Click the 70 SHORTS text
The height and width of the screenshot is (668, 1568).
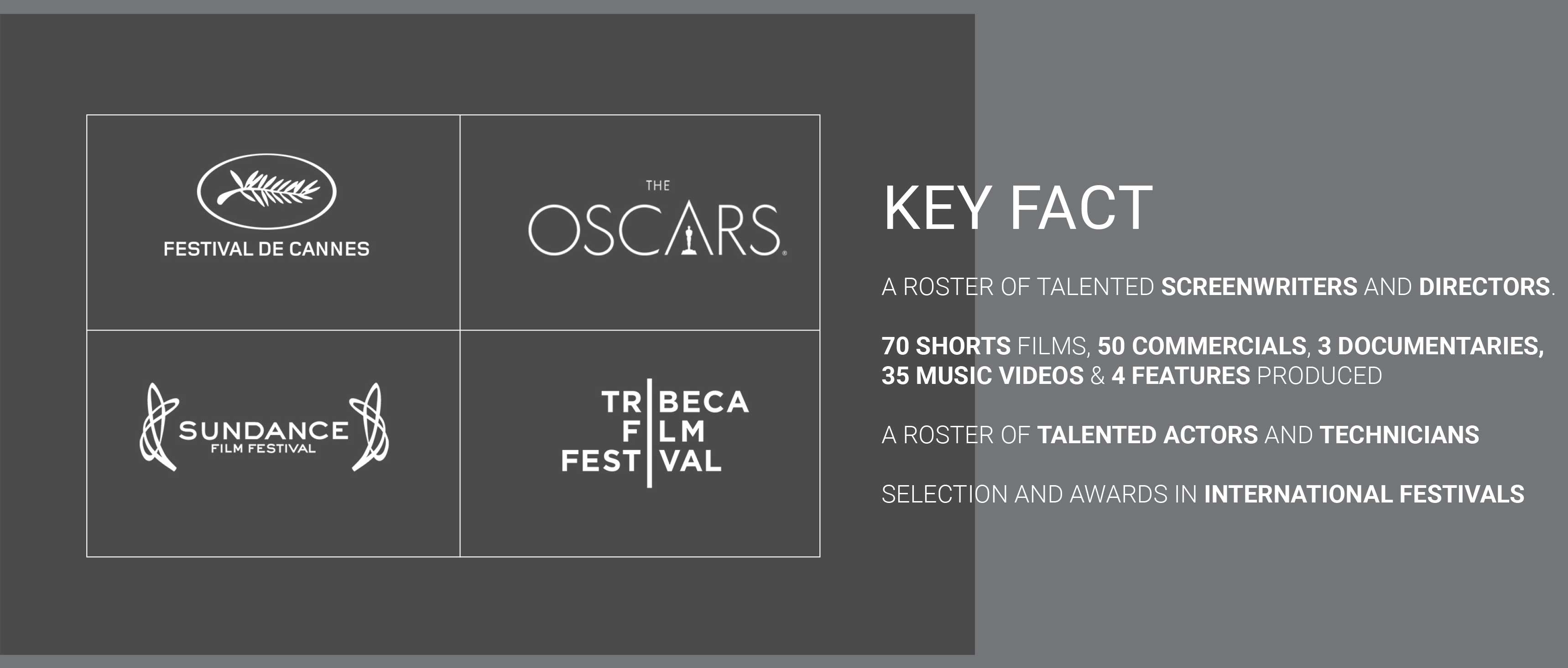click(946, 346)
